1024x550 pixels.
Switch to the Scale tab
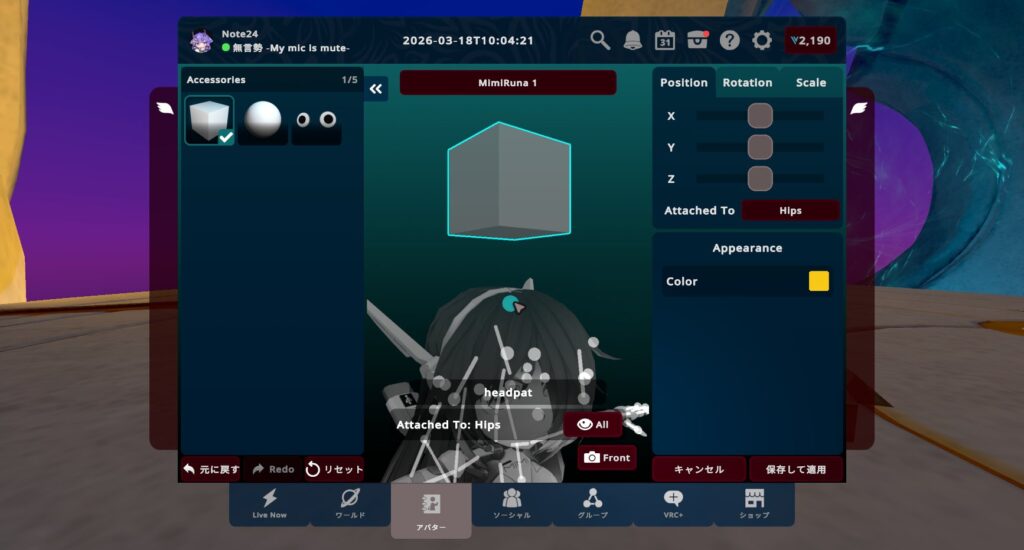coord(811,83)
